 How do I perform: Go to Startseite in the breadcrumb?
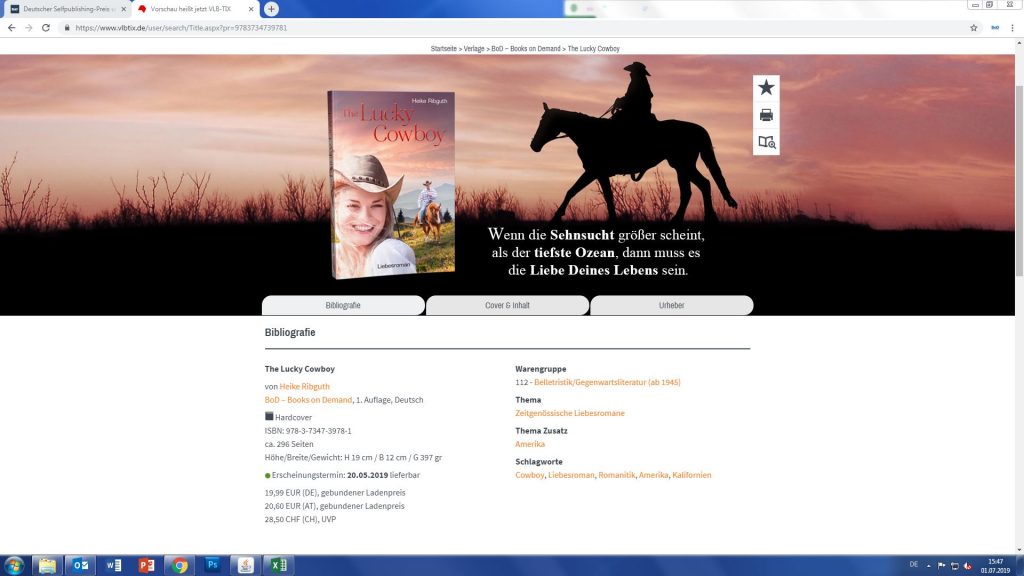click(443, 48)
